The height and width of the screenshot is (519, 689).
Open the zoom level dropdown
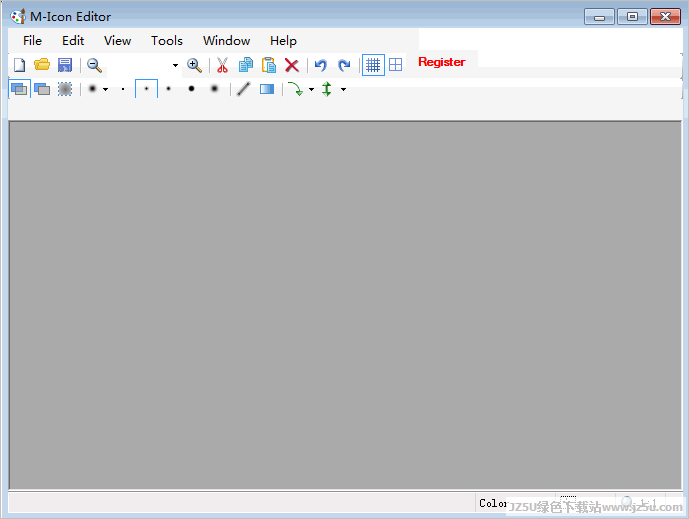point(175,65)
